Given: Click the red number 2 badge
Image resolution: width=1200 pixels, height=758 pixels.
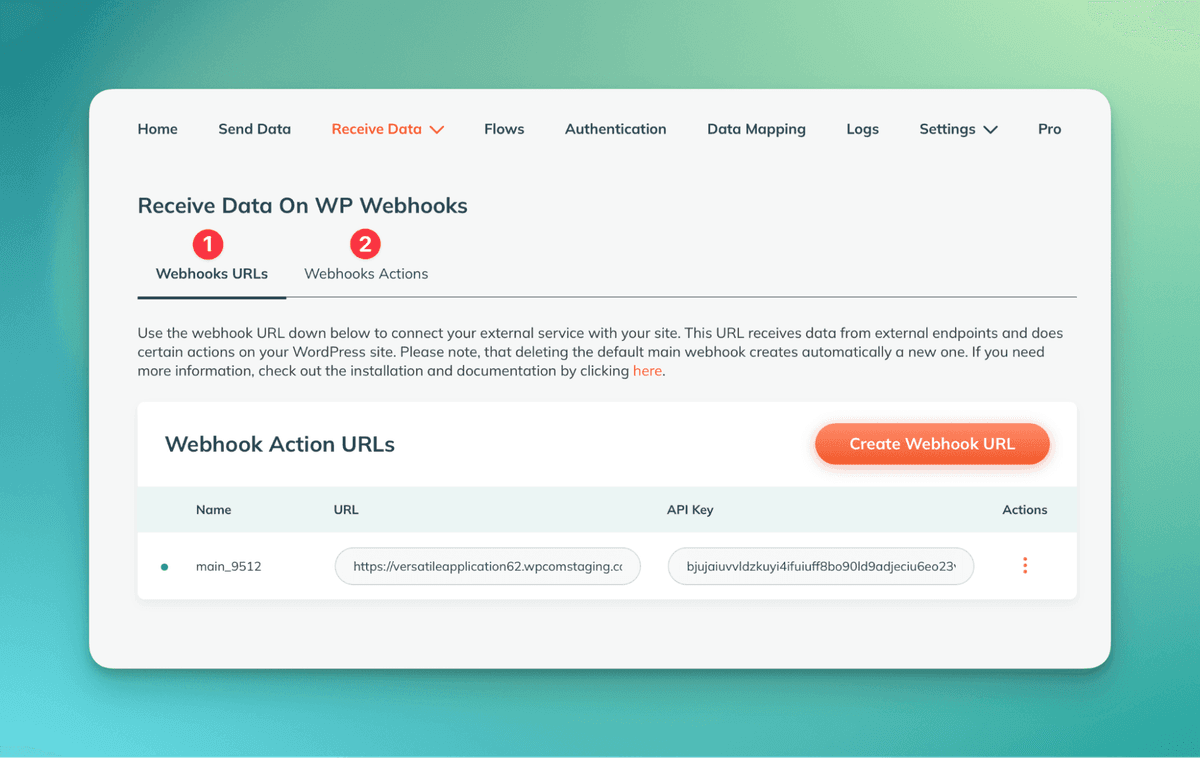Looking at the screenshot, I should coord(365,244).
